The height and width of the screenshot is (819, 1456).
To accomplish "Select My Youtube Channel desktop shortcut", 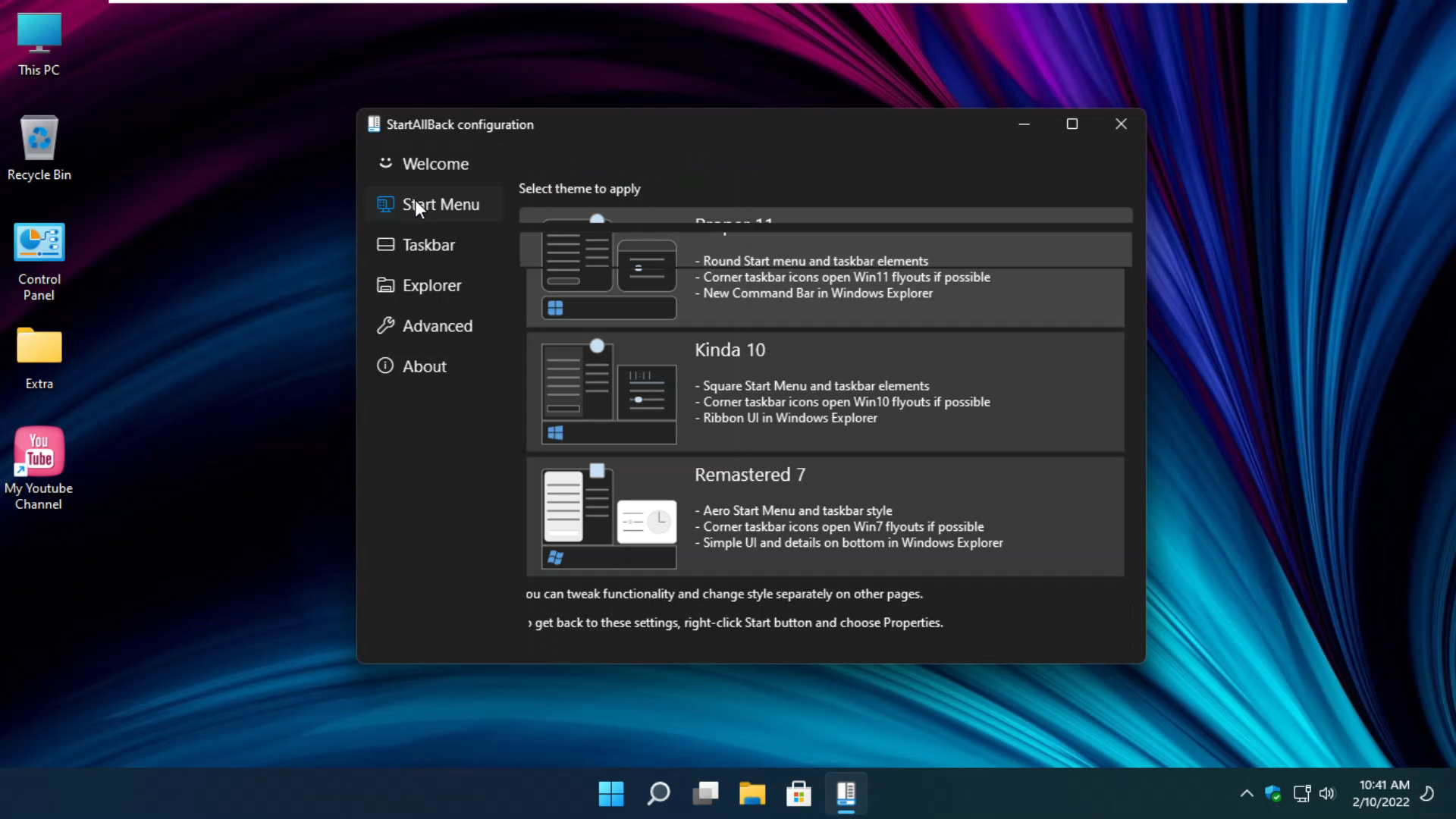I will pos(39,468).
